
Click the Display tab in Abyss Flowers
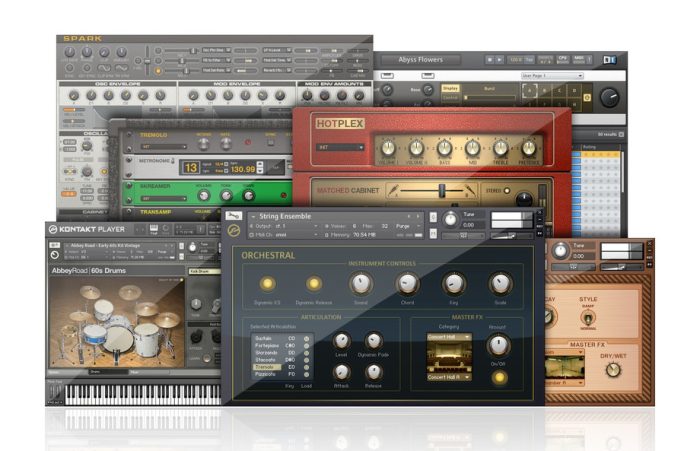(x=450, y=88)
